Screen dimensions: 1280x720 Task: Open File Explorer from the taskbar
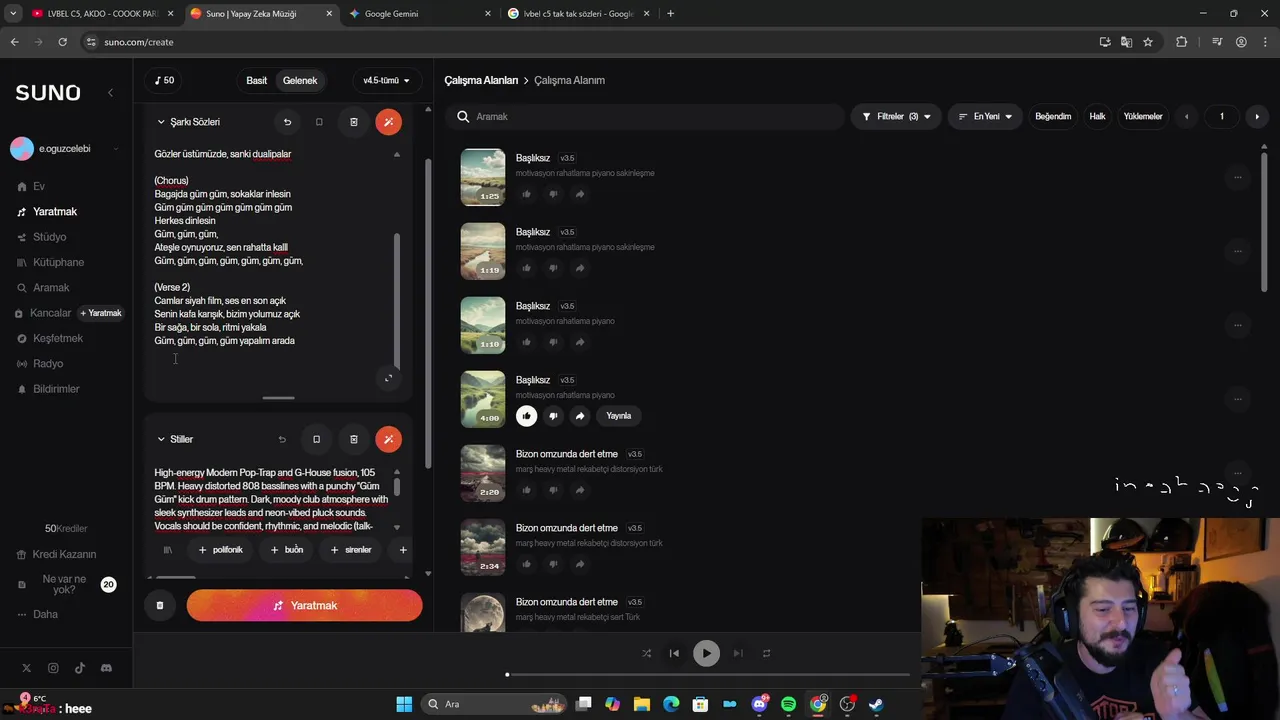[x=642, y=704]
